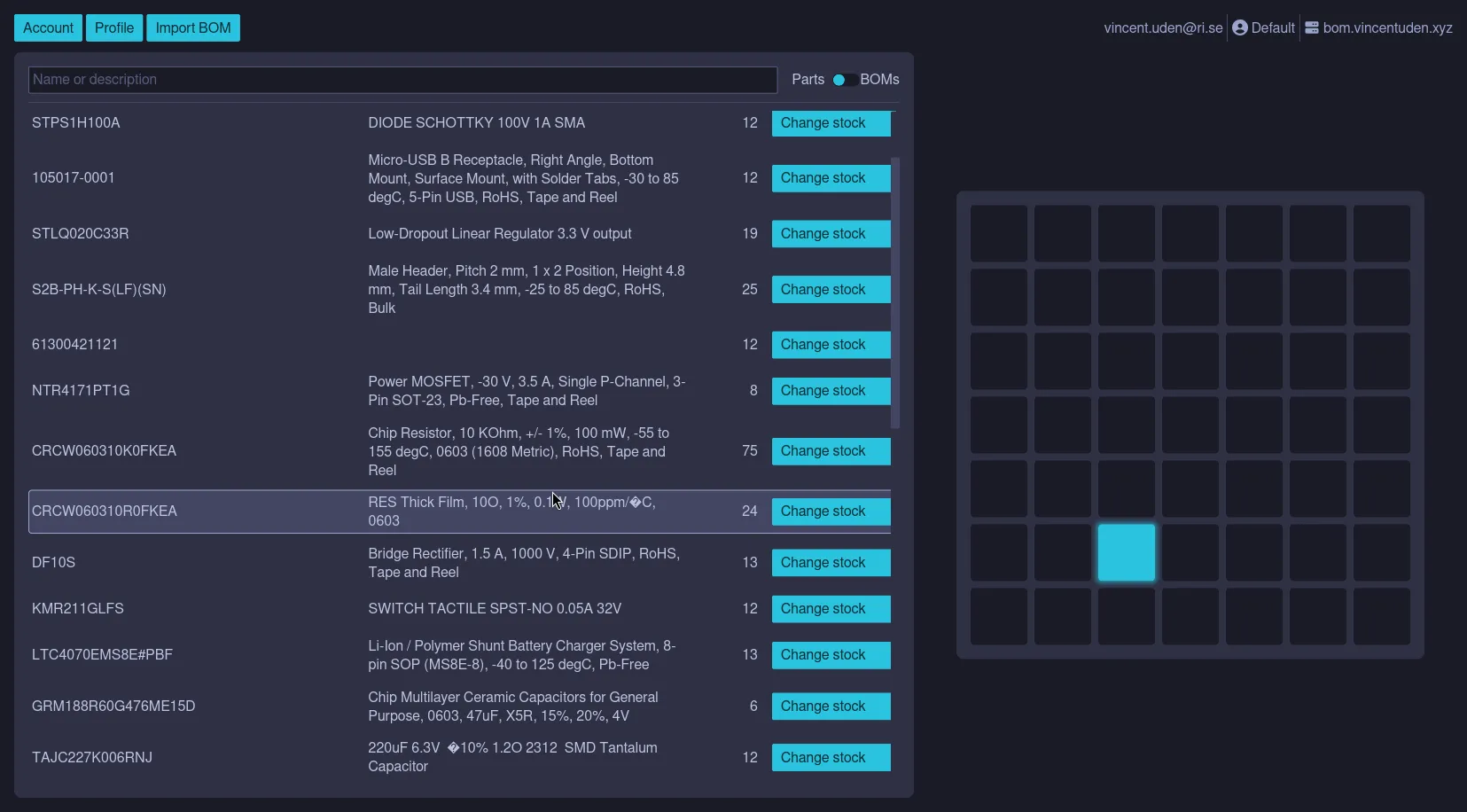
Task: Change stock for the STLQ020C33R regulator
Action: tap(831, 233)
